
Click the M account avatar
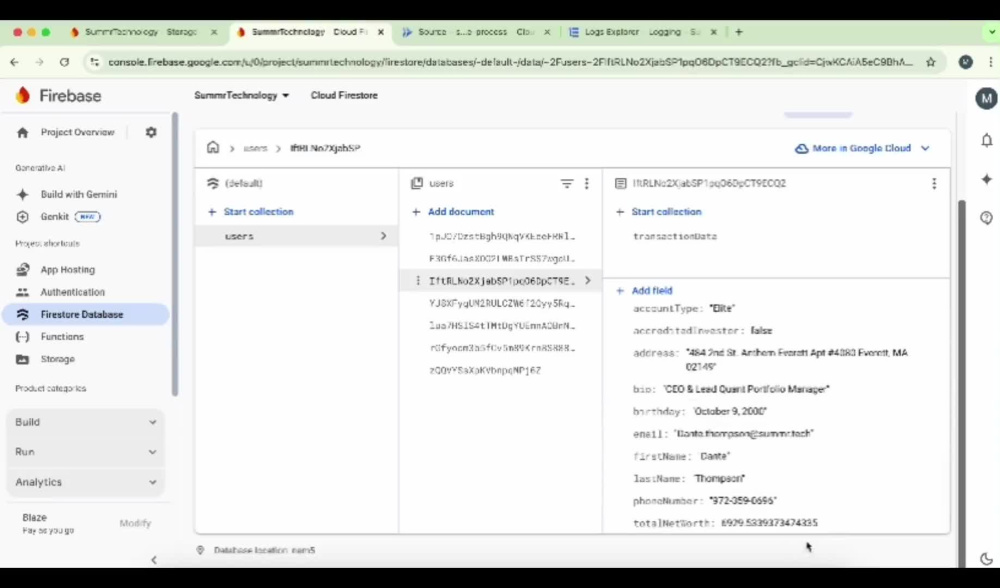click(987, 98)
